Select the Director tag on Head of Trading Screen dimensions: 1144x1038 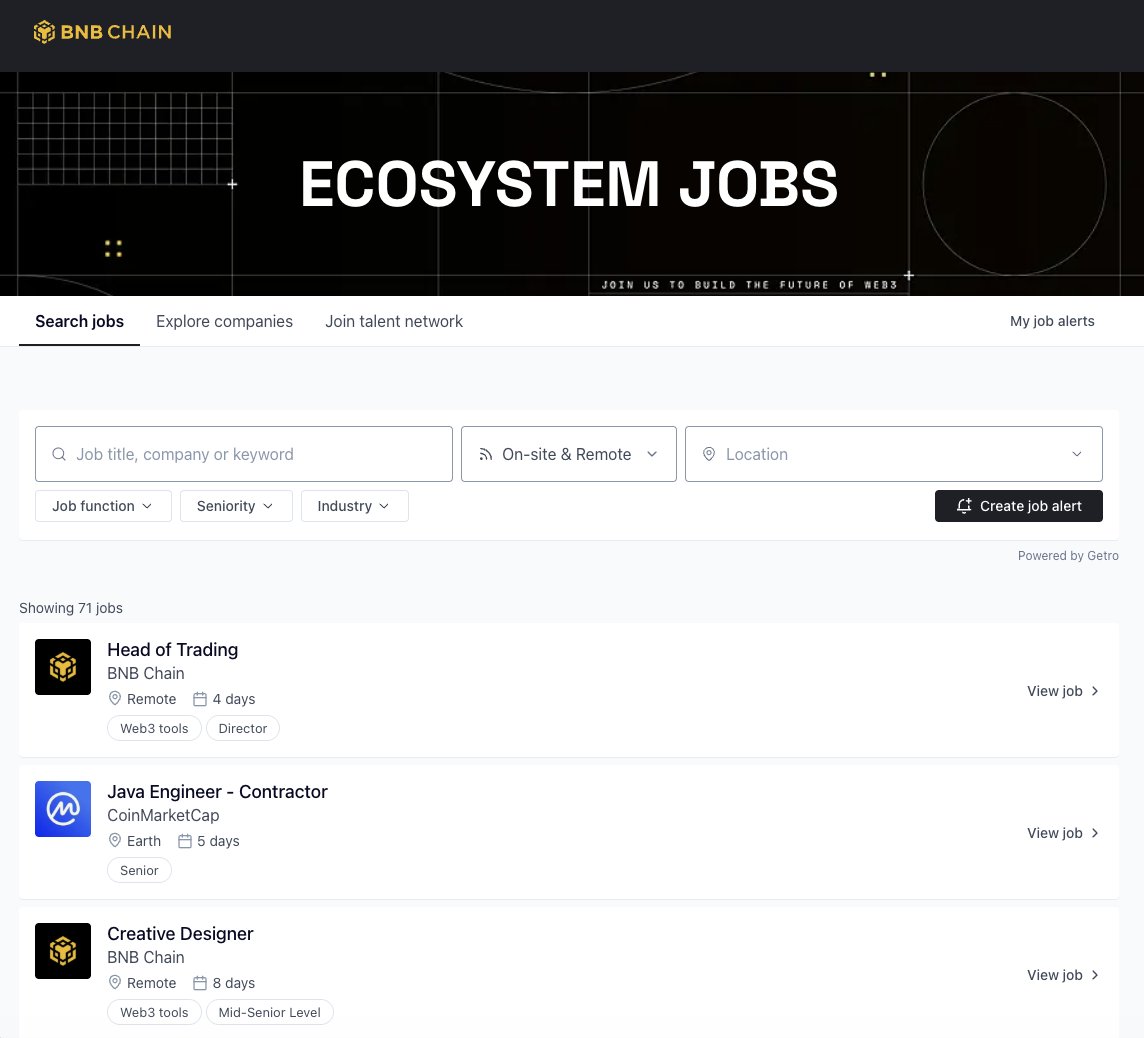pos(243,728)
